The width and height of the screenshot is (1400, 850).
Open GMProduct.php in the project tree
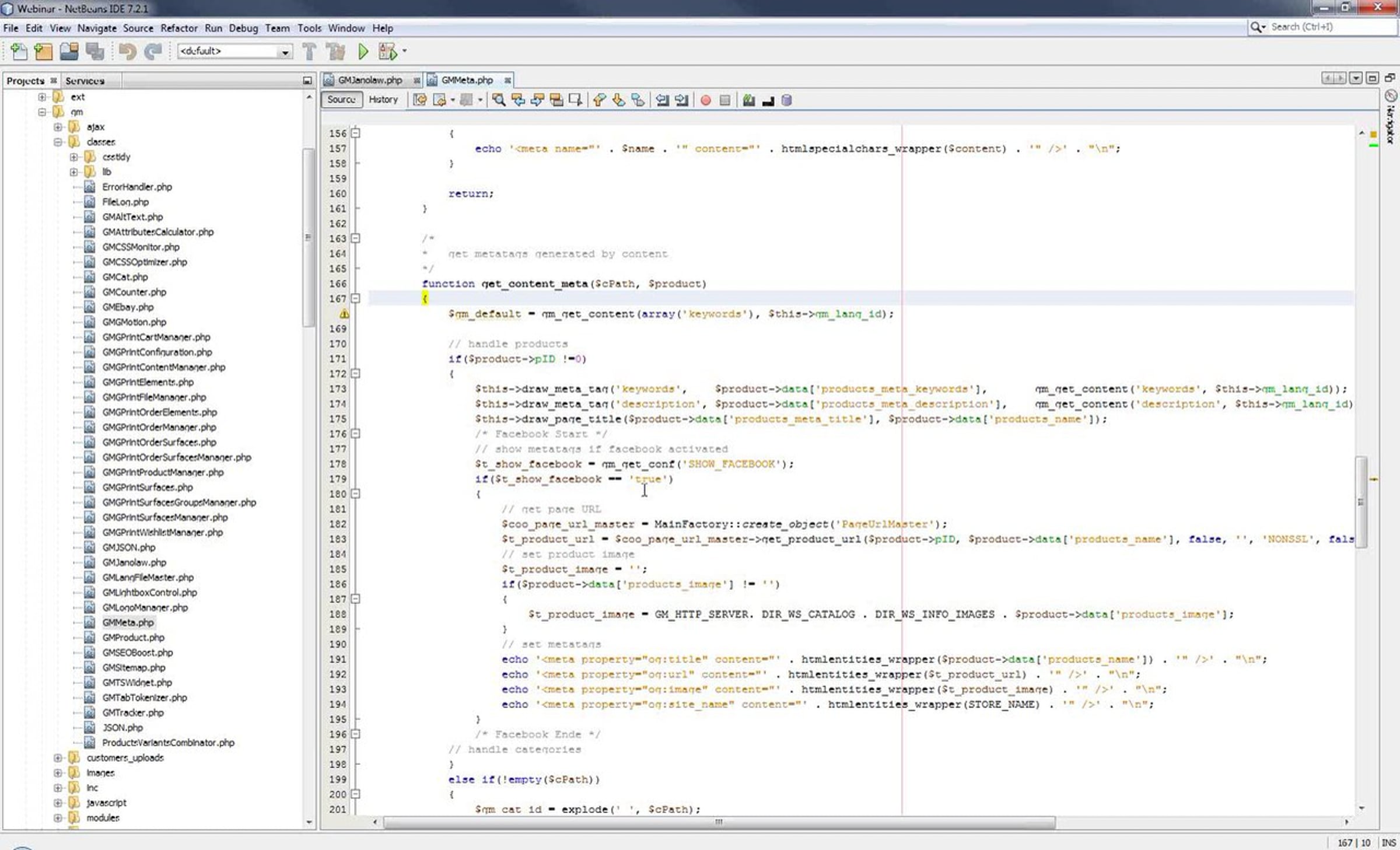point(133,638)
